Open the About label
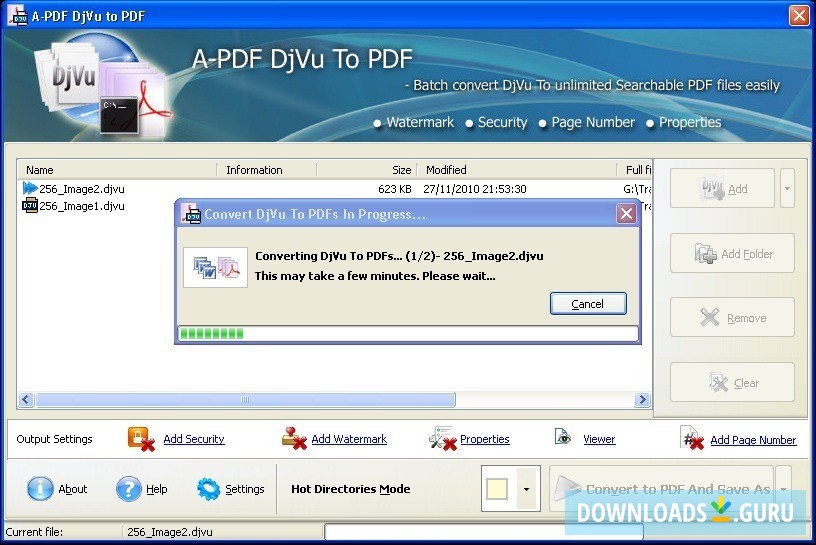 [x=72, y=489]
